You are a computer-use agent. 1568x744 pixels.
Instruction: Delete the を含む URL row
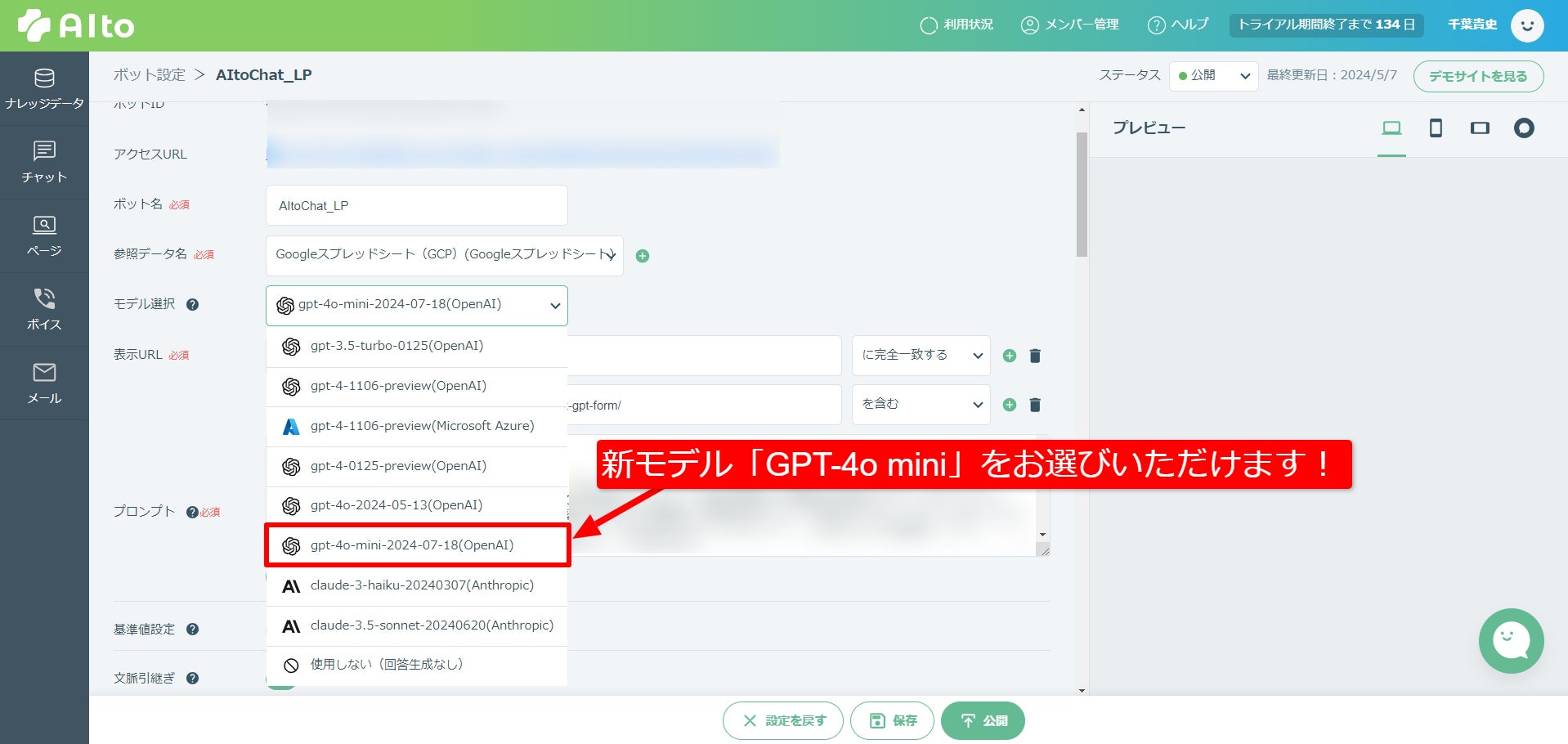[x=1035, y=405]
